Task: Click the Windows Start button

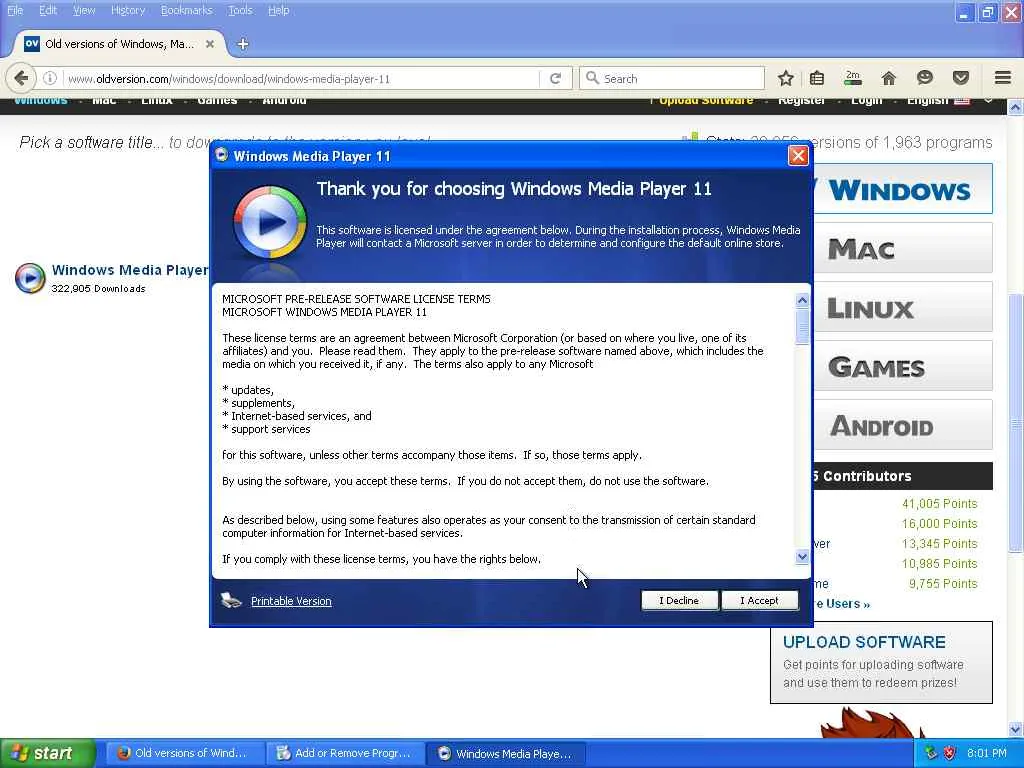Action: click(47, 753)
